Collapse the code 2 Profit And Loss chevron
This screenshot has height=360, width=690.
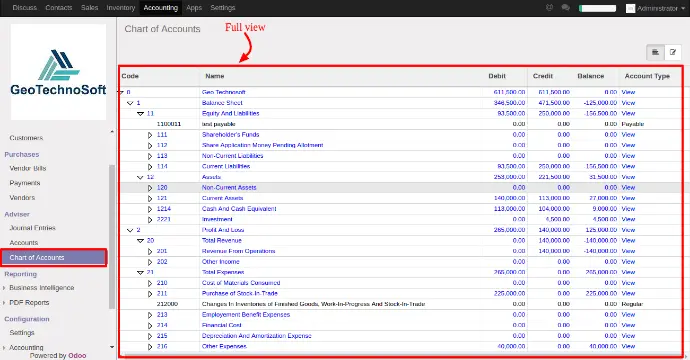pos(130,230)
